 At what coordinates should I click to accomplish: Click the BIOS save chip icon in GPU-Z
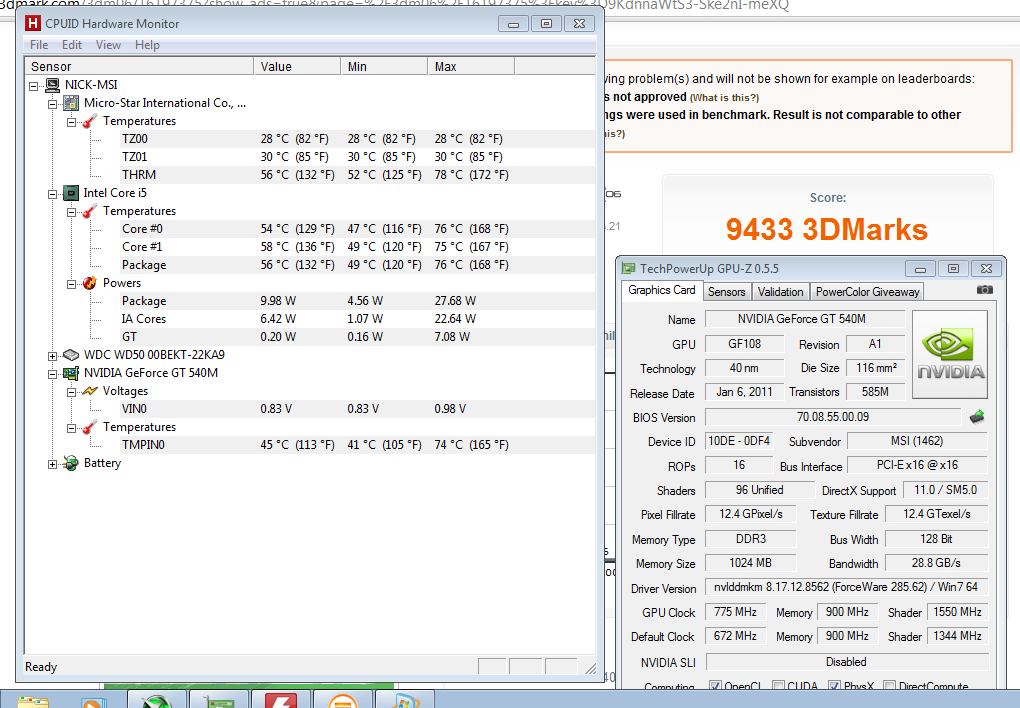pyautogui.click(x=976, y=416)
